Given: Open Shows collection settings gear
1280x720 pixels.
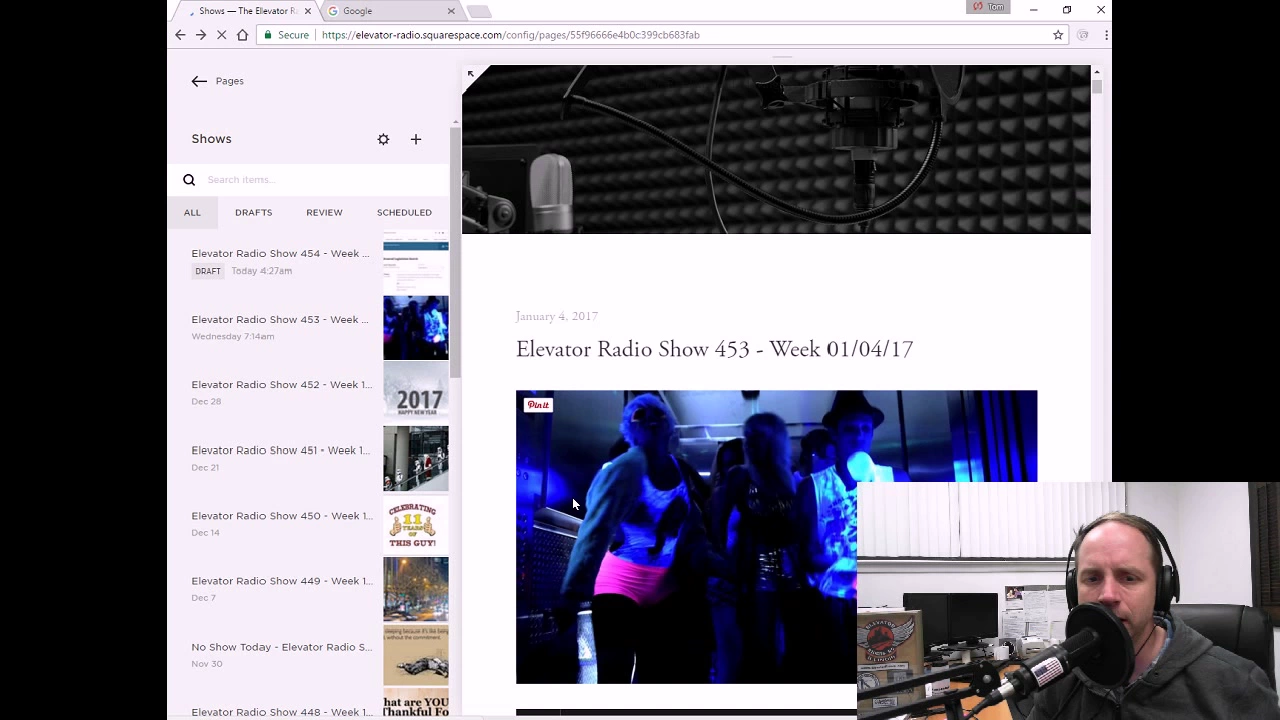Looking at the screenshot, I should tap(383, 139).
